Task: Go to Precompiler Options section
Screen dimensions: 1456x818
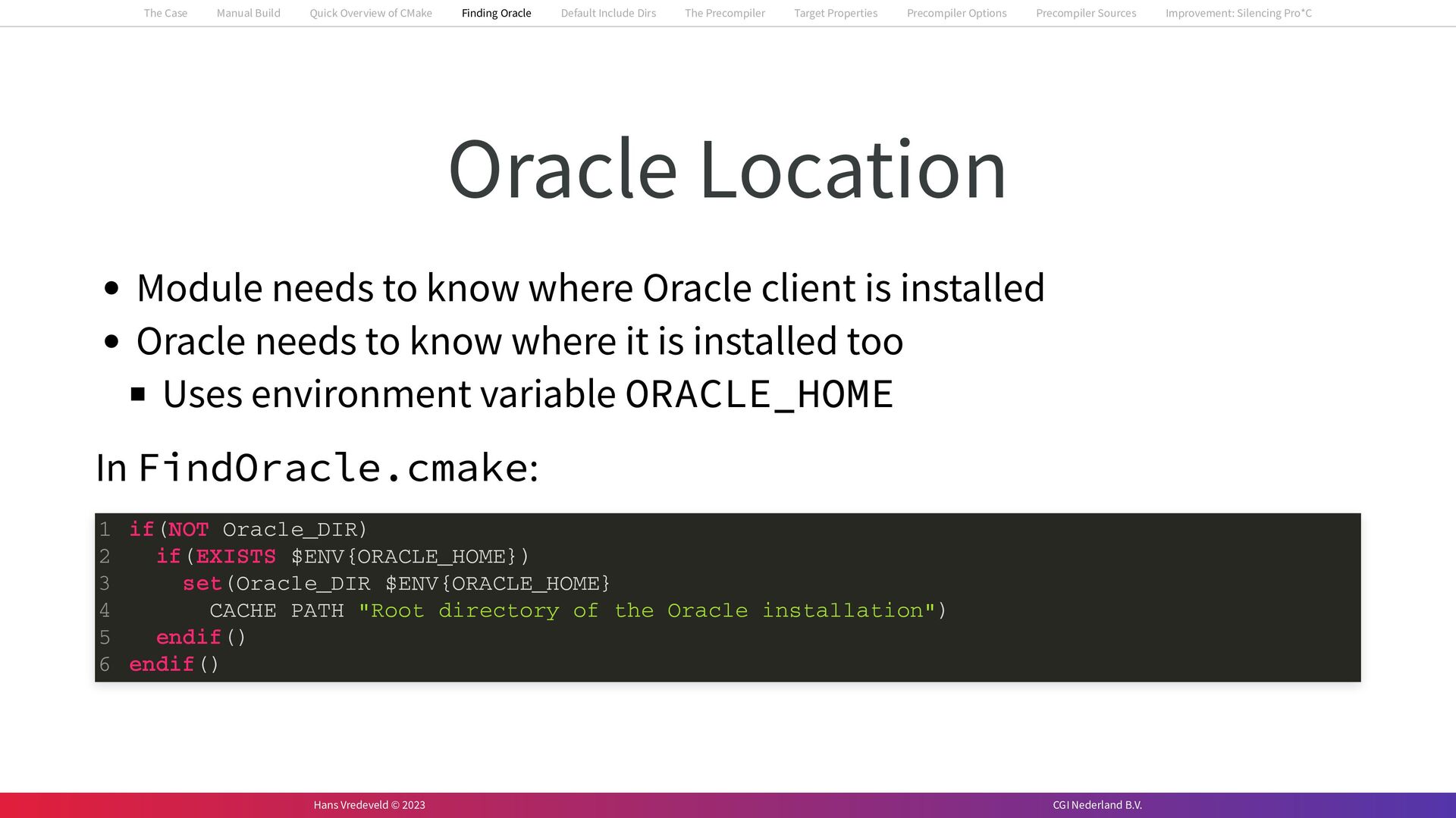Action: tap(956, 13)
